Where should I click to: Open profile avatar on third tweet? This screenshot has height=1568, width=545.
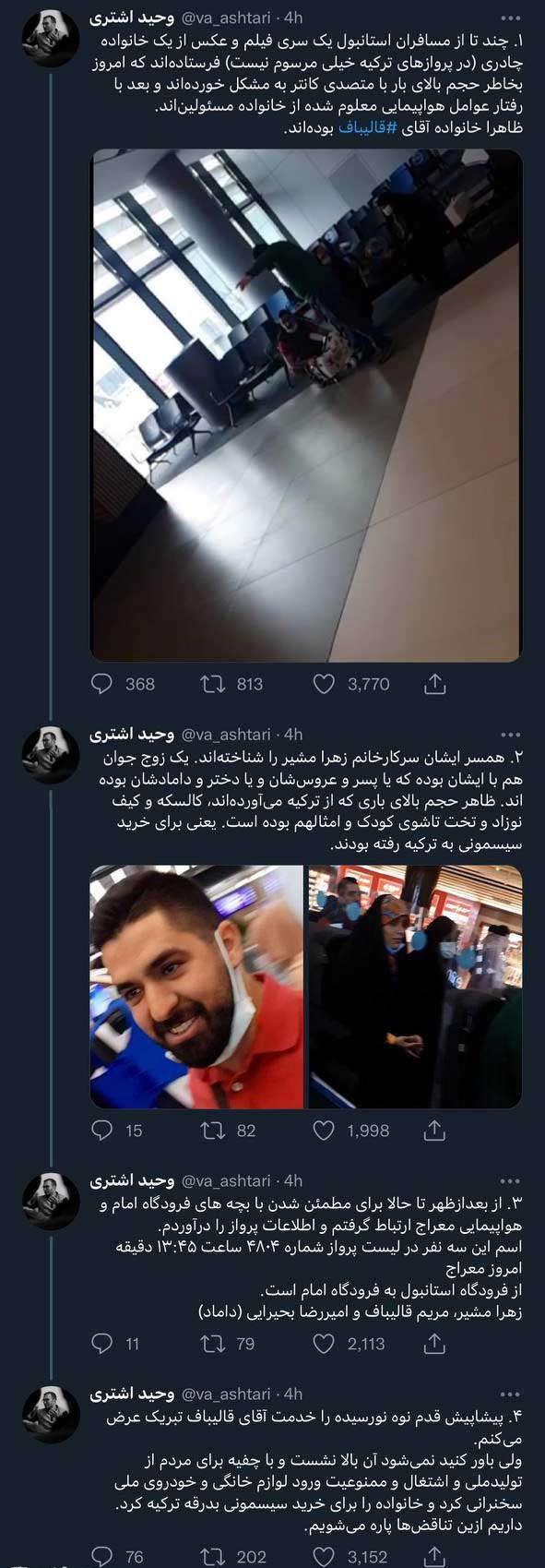point(50,1202)
